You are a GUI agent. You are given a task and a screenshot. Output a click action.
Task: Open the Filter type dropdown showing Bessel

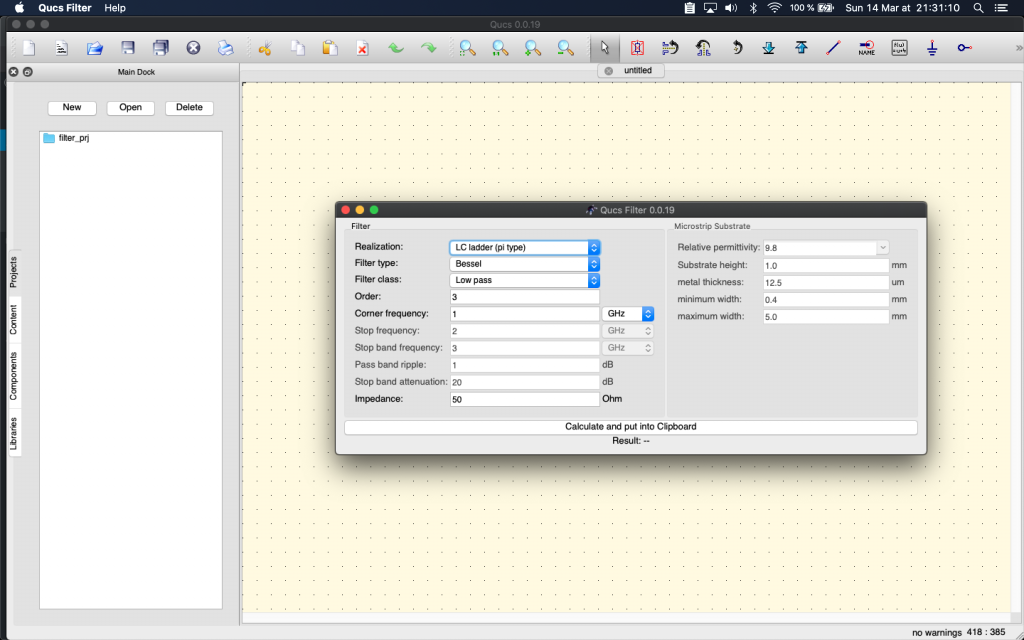[524, 264]
